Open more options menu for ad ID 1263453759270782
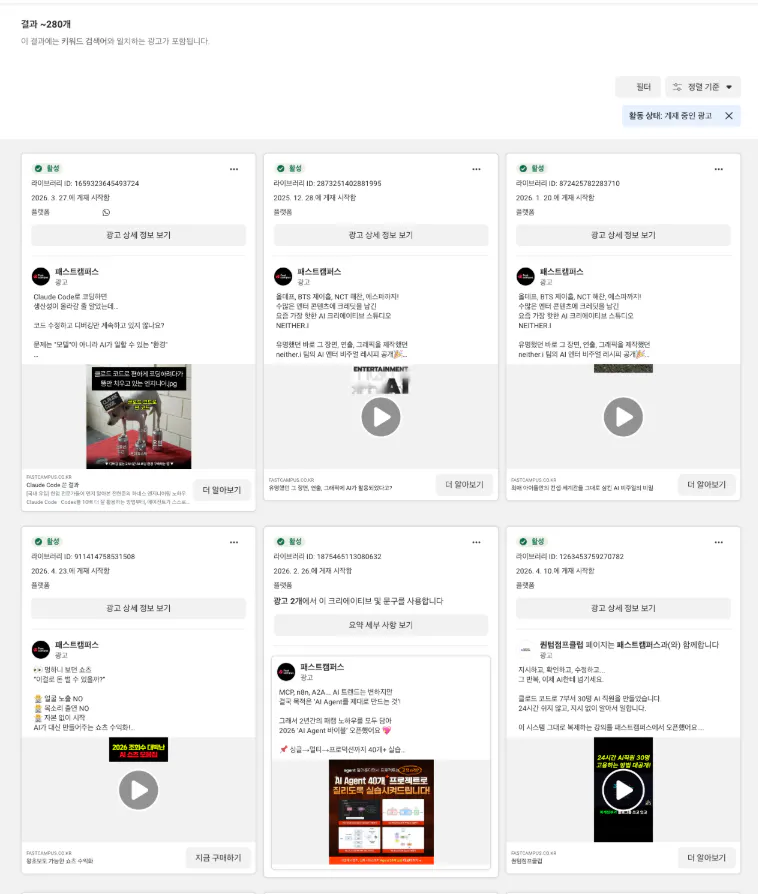The width and height of the screenshot is (758, 894). [719, 542]
